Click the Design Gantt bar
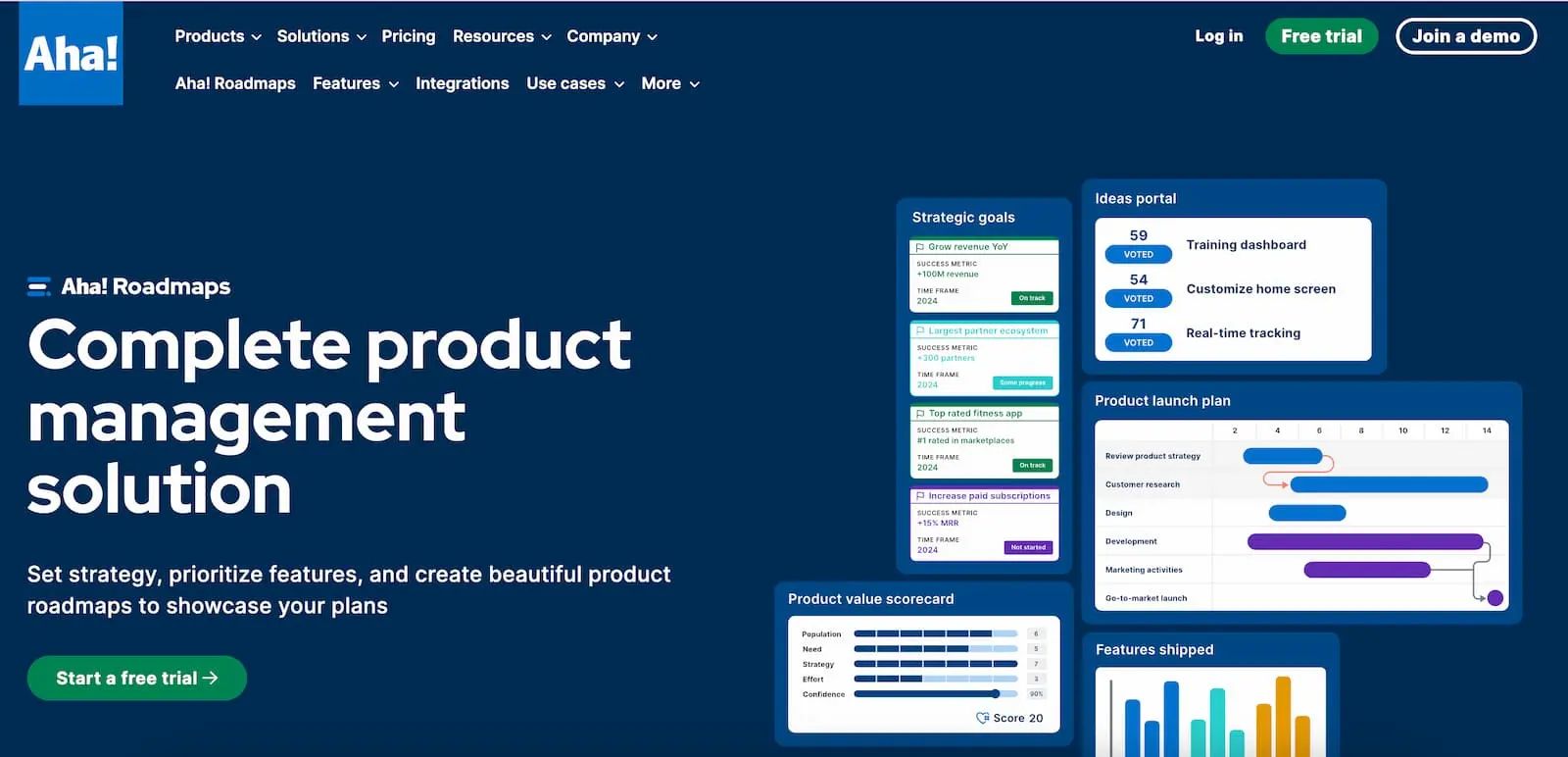The height and width of the screenshot is (757, 1568). click(1307, 513)
